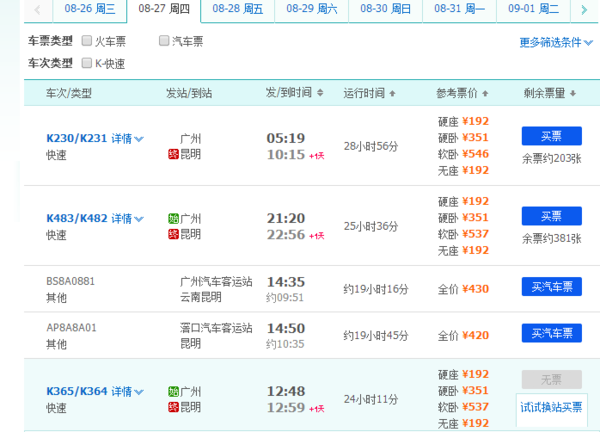Check the K-快速 train type filter
The image size is (600, 432).
pos(86,63)
